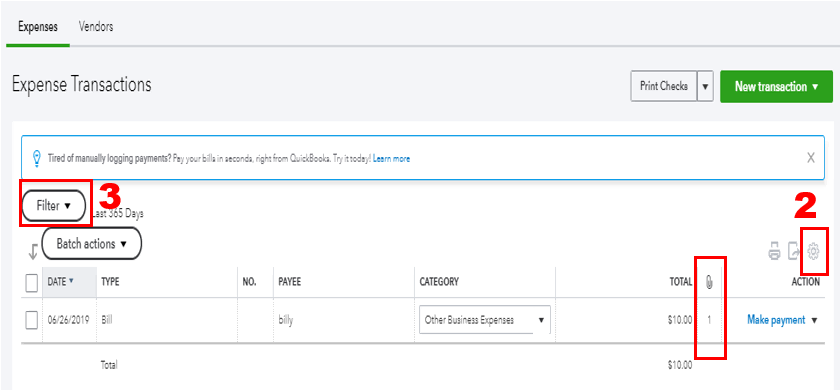Print the expense list with printer icon
Viewport: 840px width, 390px height.
(774, 251)
